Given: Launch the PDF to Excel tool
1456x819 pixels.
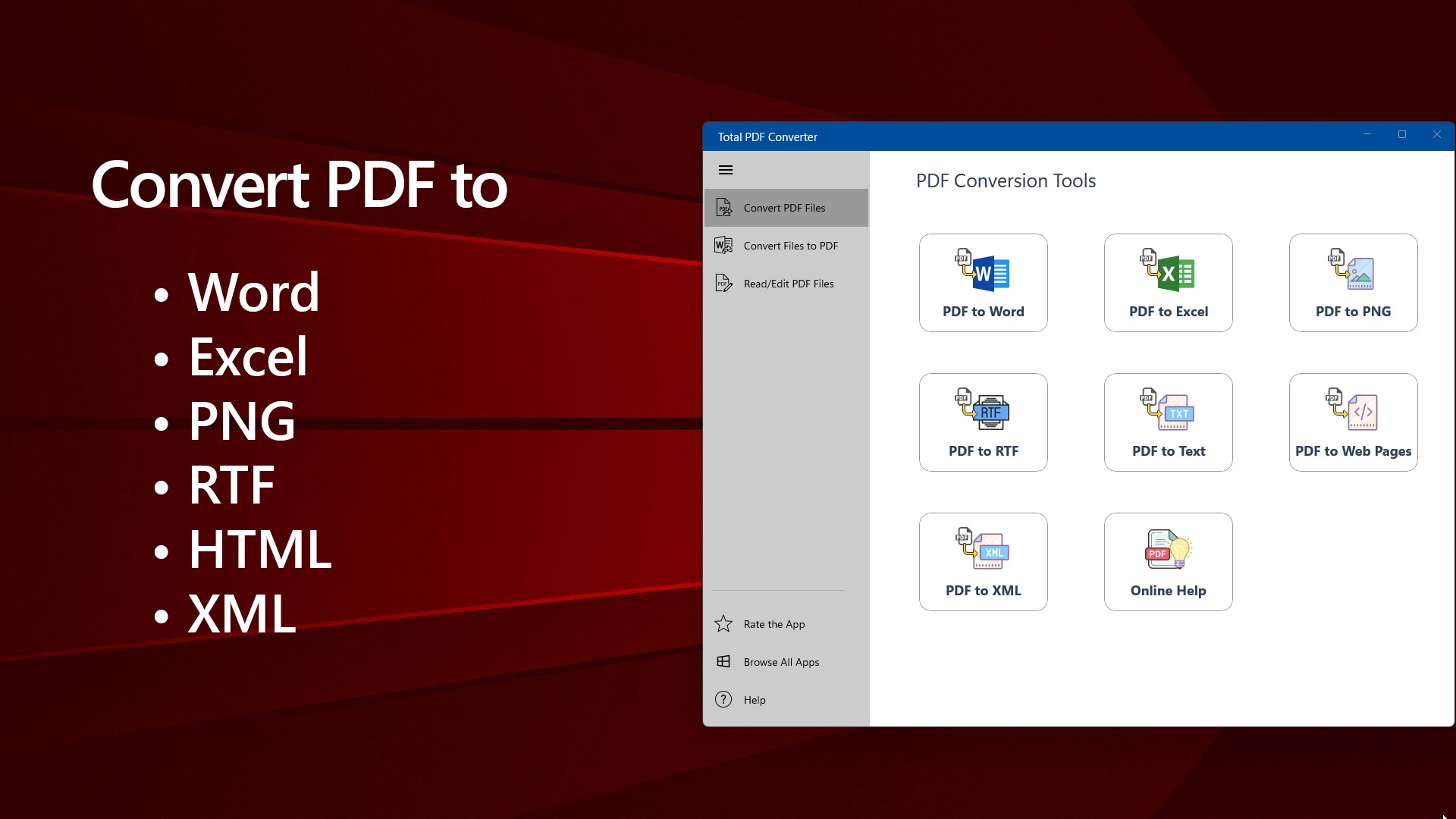Looking at the screenshot, I should [1168, 283].
